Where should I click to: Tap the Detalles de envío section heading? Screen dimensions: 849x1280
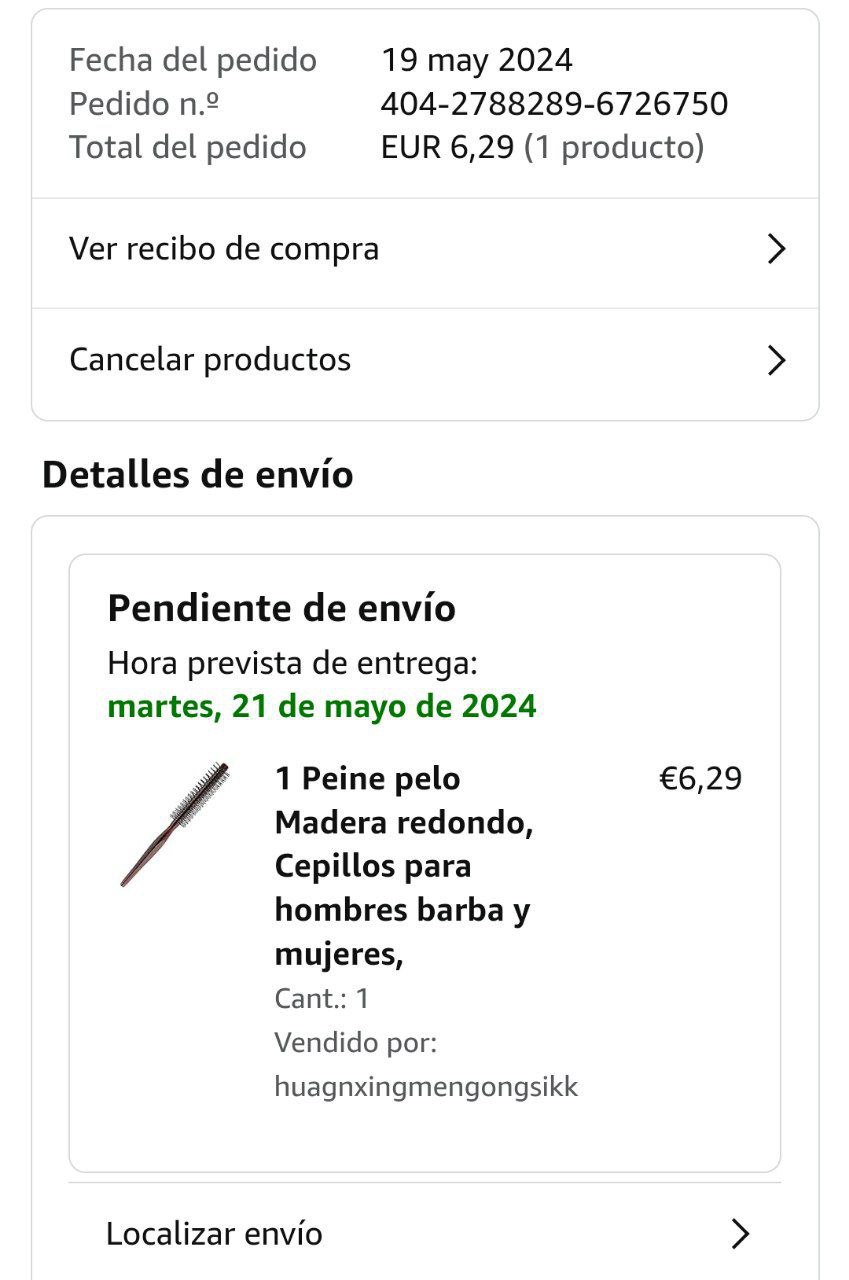(x=198, y=474)
